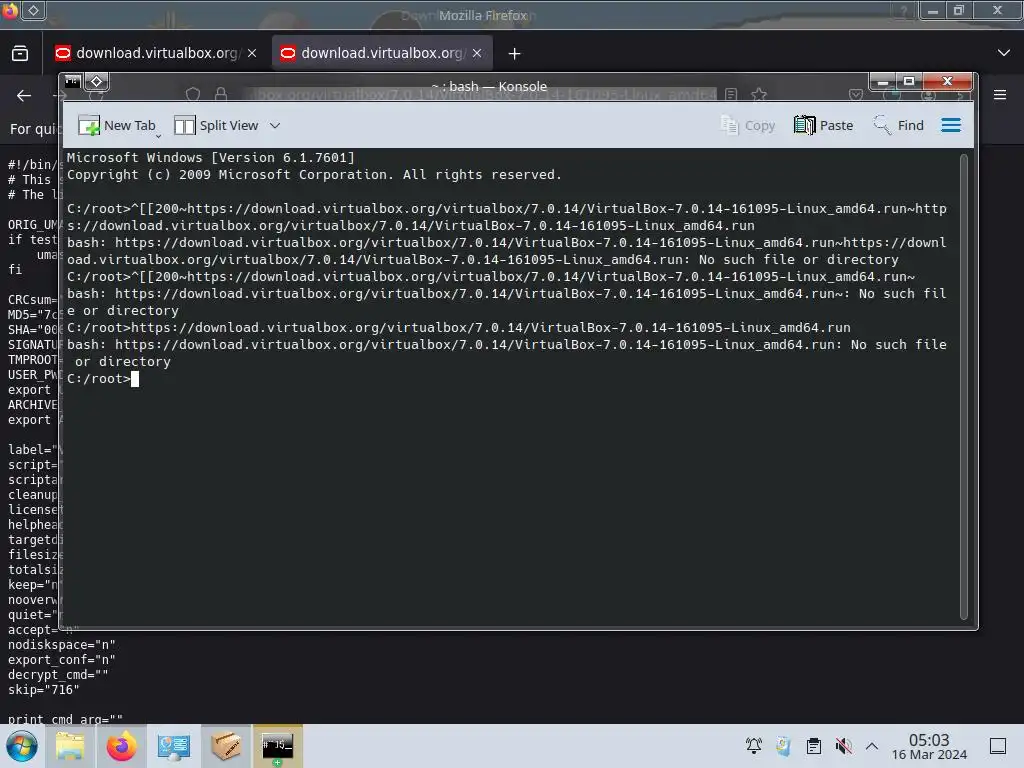Open the Start menu

pos(22,746)
